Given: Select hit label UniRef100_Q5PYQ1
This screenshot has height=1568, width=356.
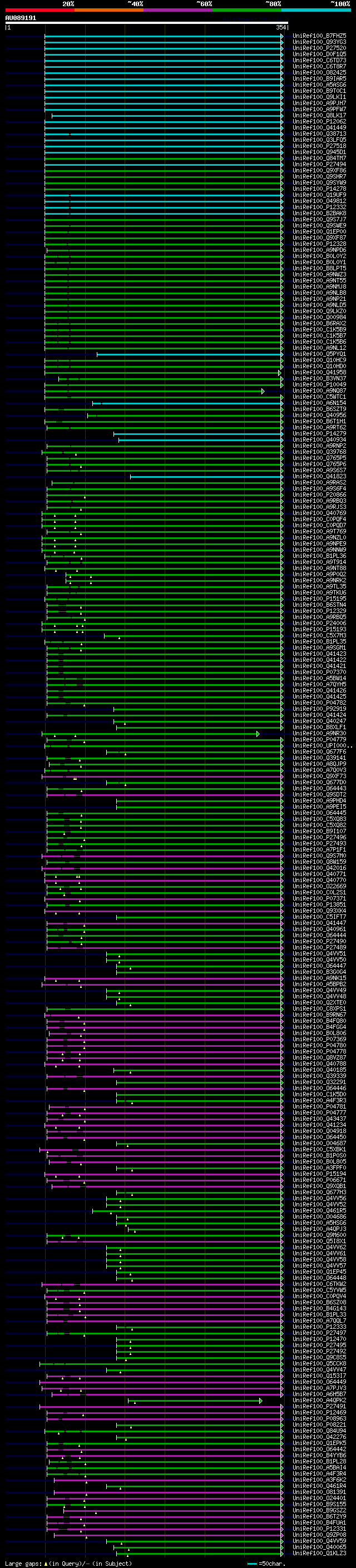Looking at the screenshot, I should (x=319, y=354).
